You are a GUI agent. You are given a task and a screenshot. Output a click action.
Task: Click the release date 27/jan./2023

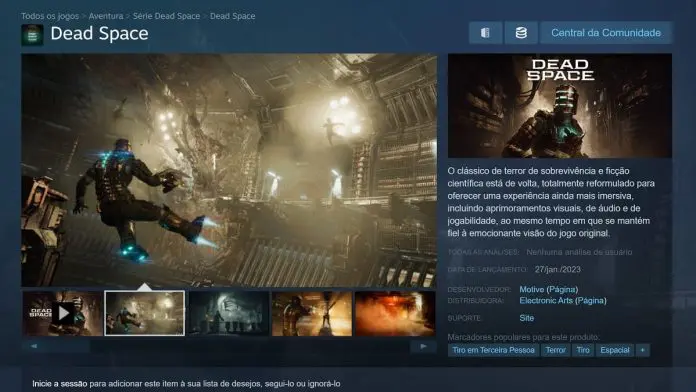pos(558,269)
